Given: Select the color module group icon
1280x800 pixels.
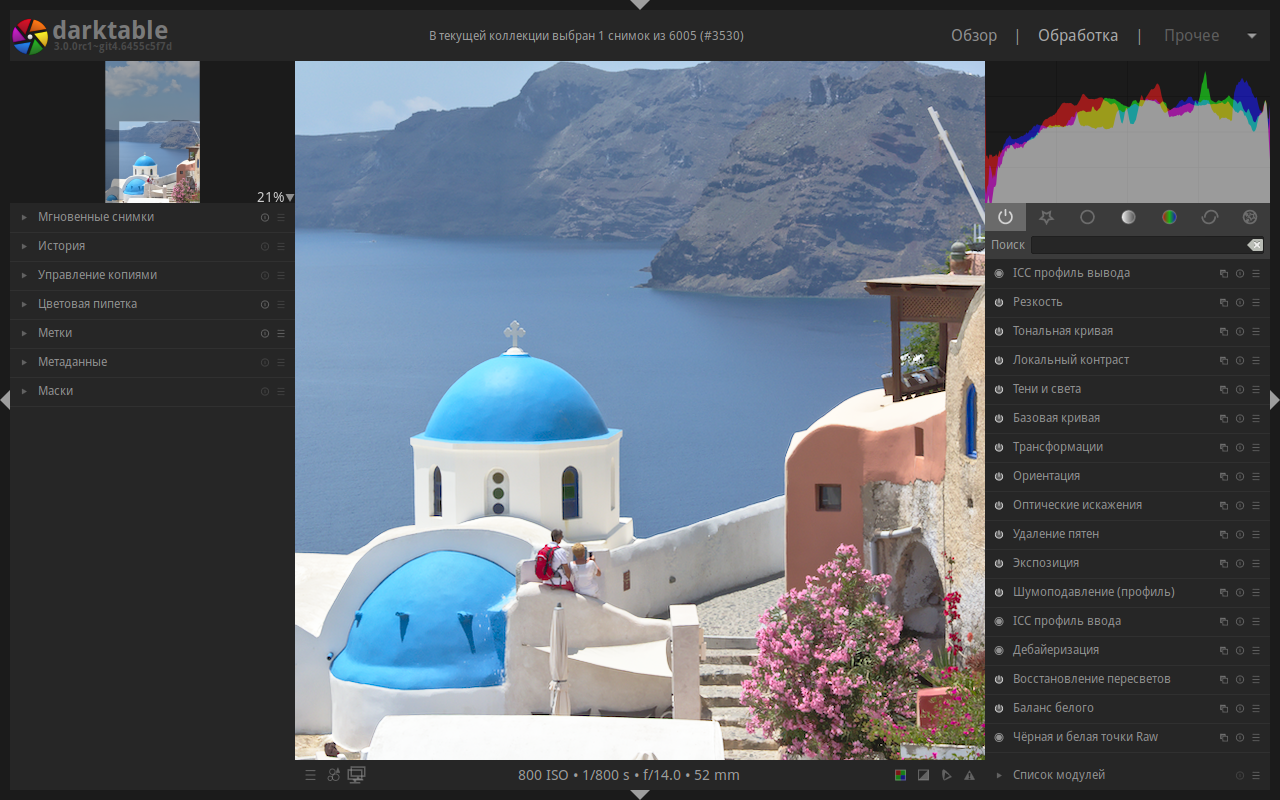Looking at the screenshot, I should click(1169, 217).
